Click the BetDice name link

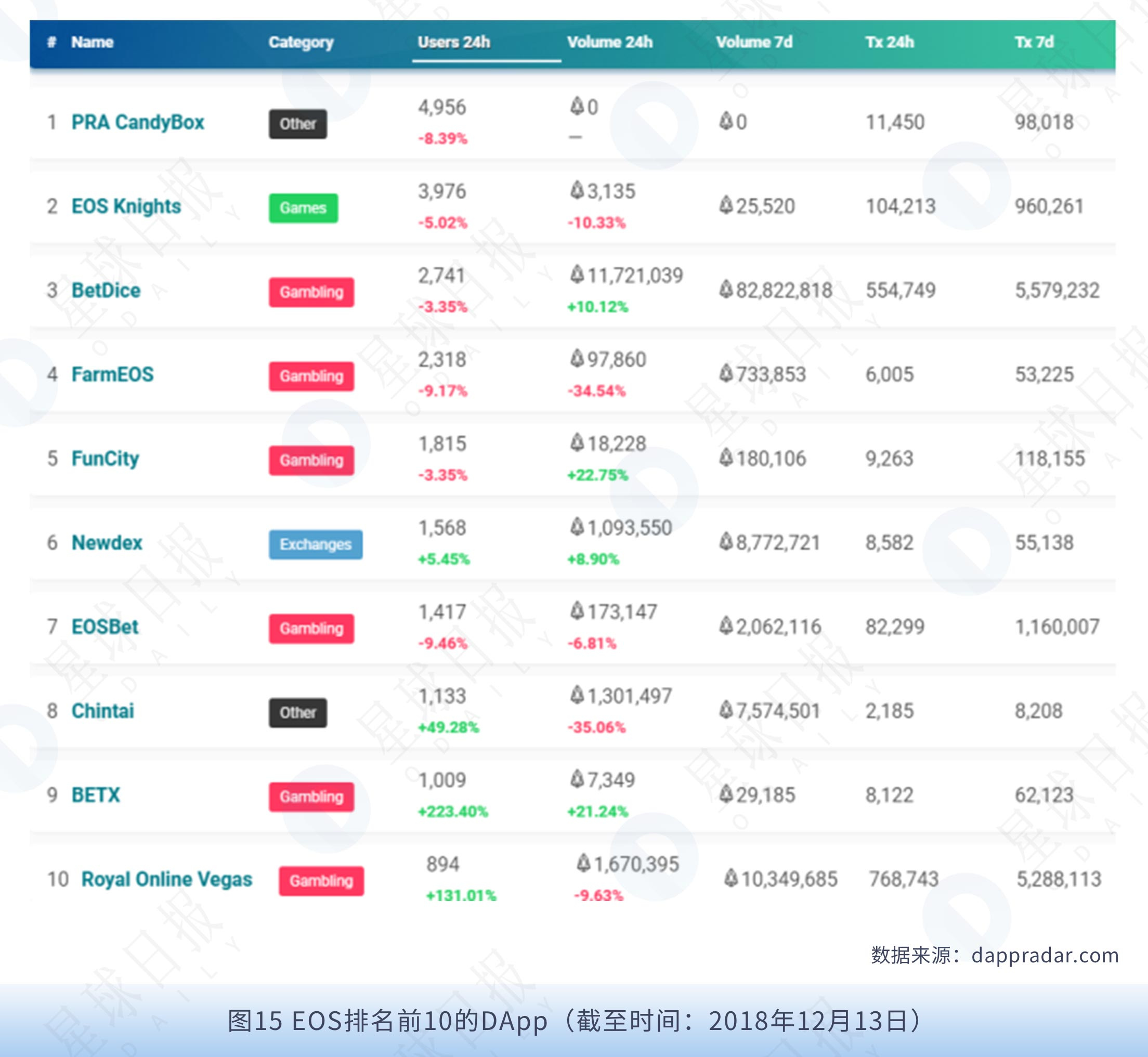(106, 291)
